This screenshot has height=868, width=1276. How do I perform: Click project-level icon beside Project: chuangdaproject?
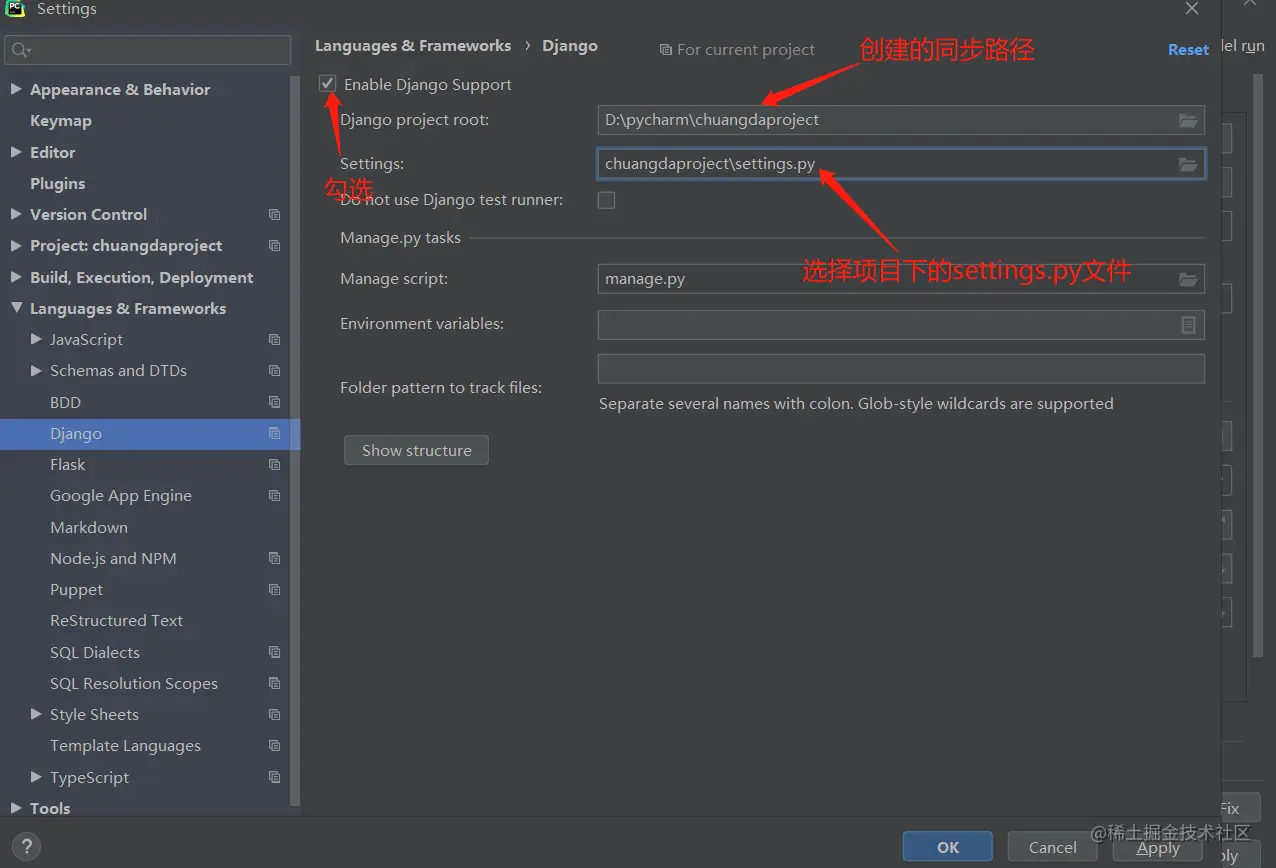(x=275, y=246)
